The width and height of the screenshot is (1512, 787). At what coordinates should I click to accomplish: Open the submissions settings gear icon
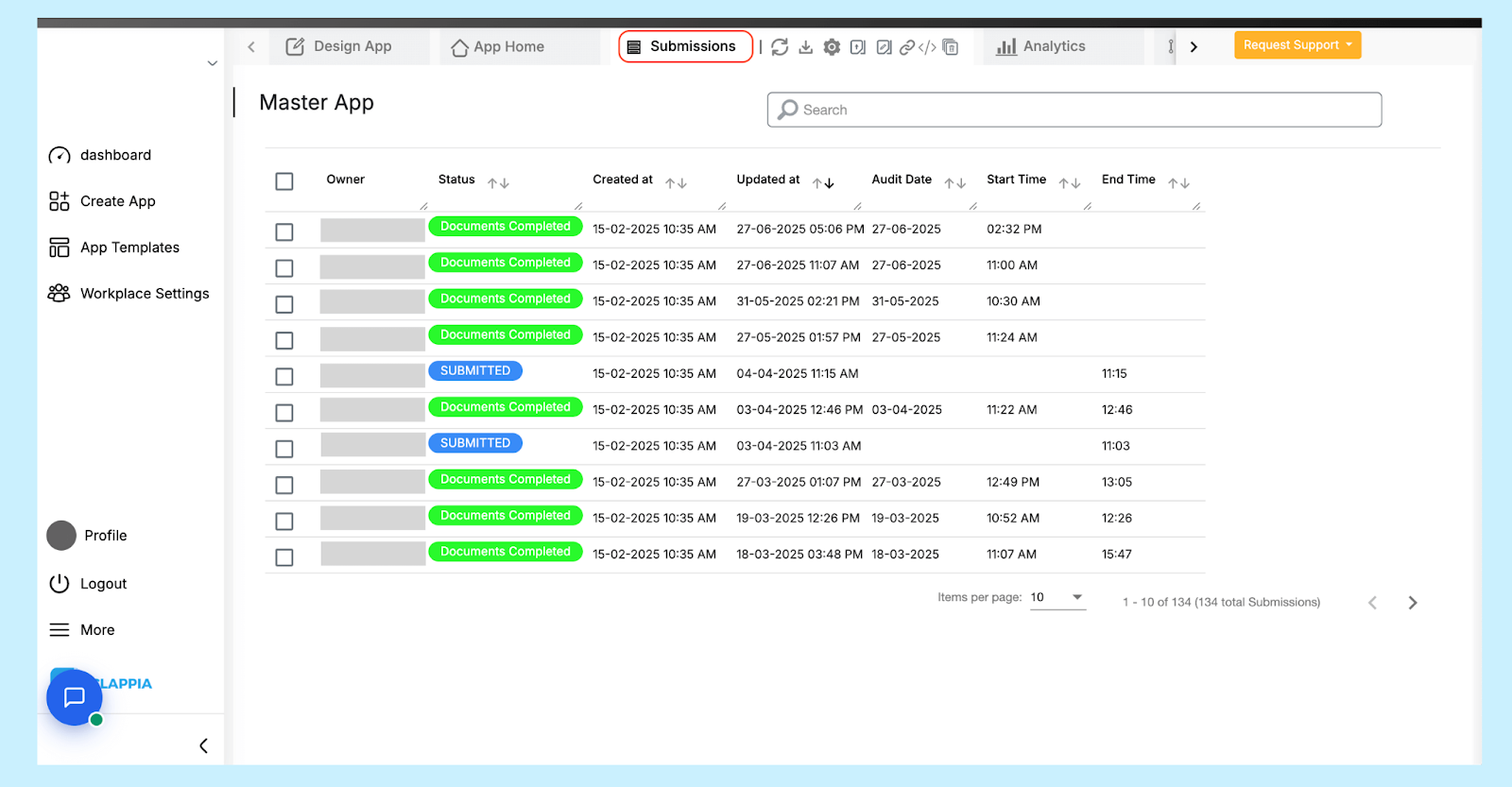[x=832, y=47]
